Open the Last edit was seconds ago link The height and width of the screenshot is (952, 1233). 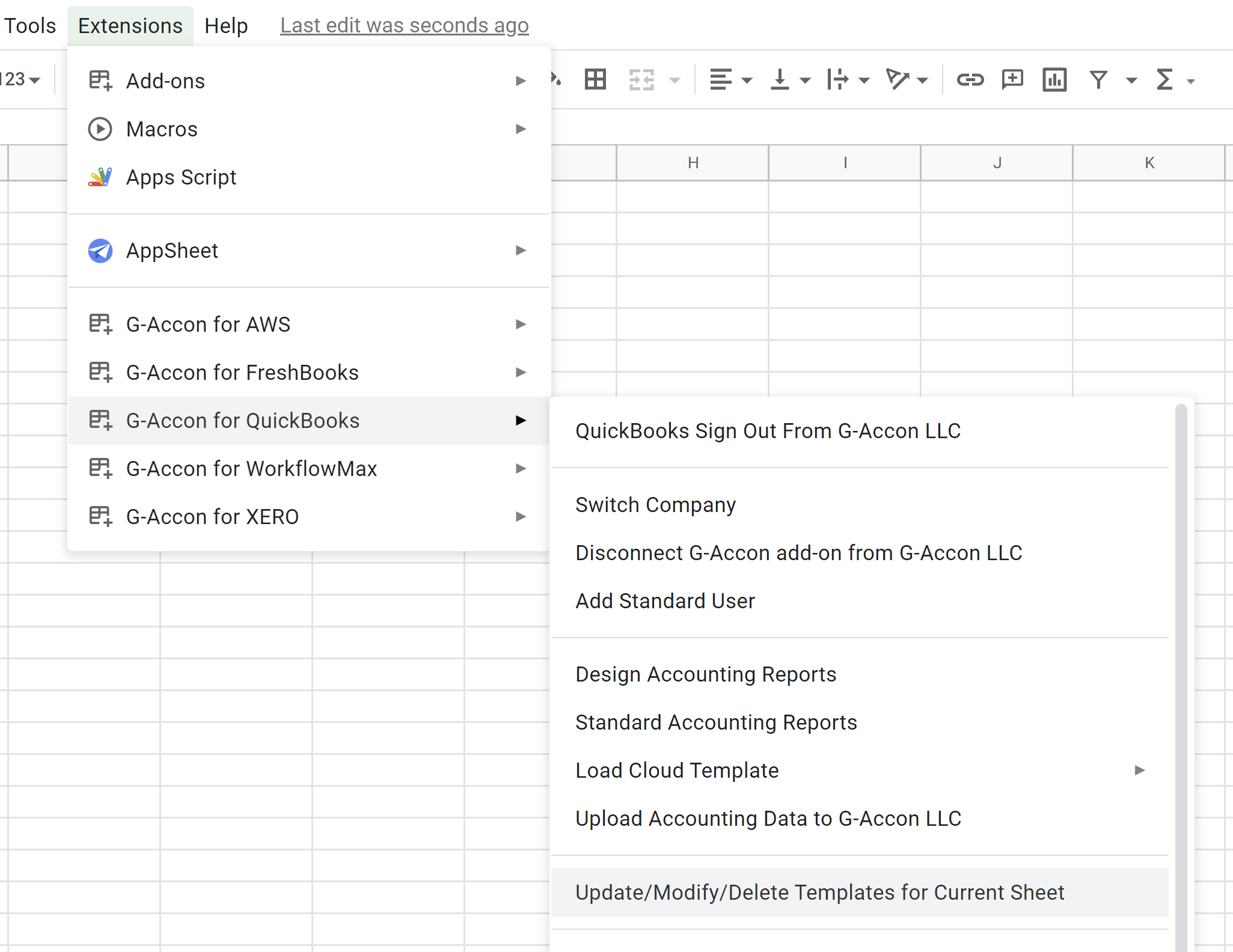tap(405, 25)
